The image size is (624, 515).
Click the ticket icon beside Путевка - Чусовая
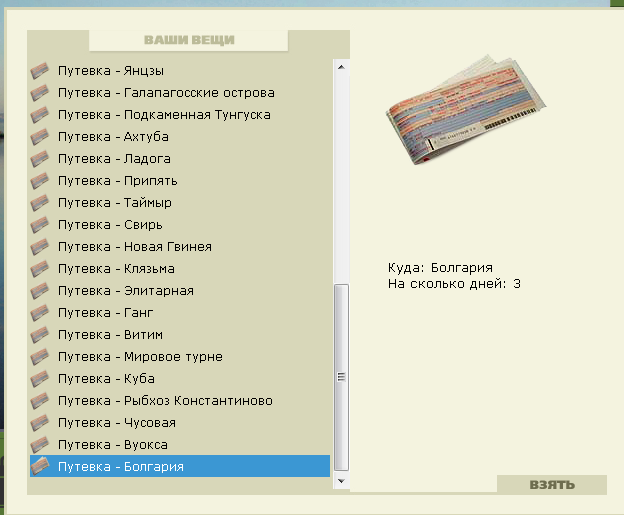[39, 423]
